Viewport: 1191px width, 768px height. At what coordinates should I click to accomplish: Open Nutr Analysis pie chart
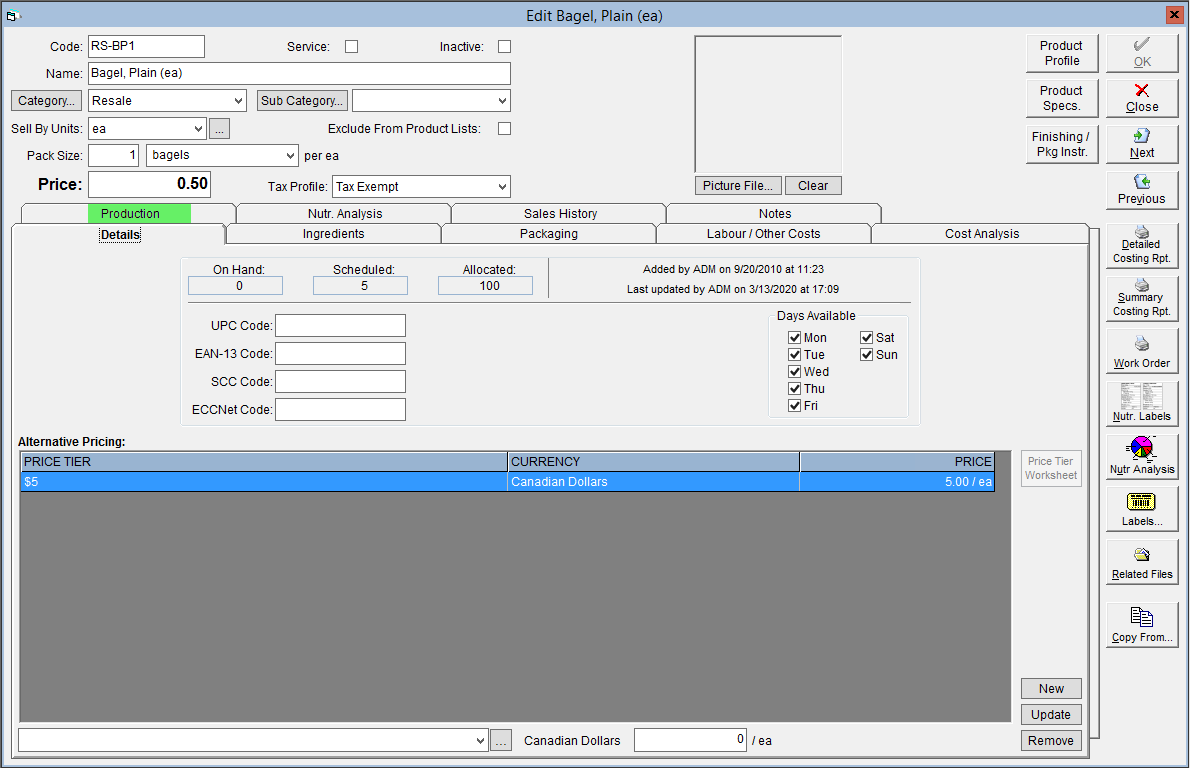(x=1142, y=457)
